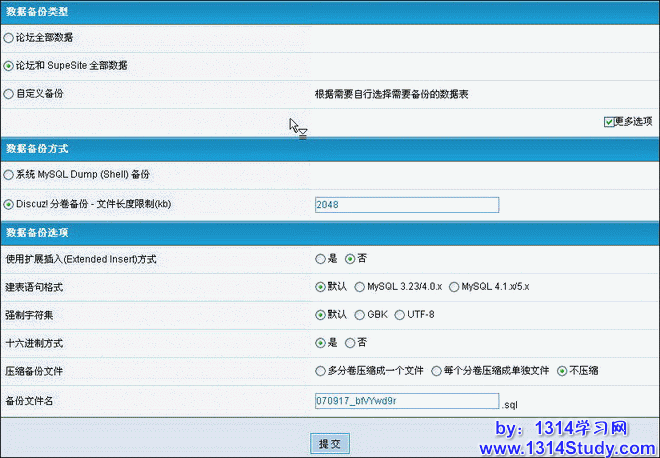Viewport: 660px width, 458px height.
Task: Select 多分卷压缩成一个文件 compression option
Action: point(320,370)
